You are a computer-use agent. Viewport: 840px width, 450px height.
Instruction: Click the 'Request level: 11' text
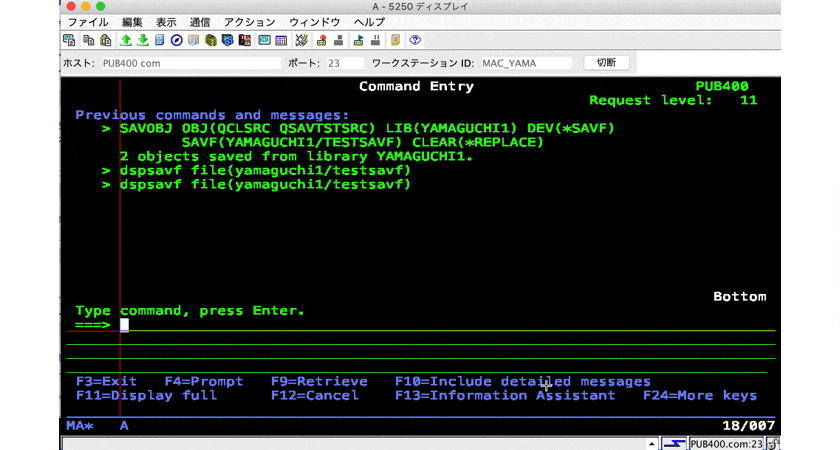click(x=673, y=100)
